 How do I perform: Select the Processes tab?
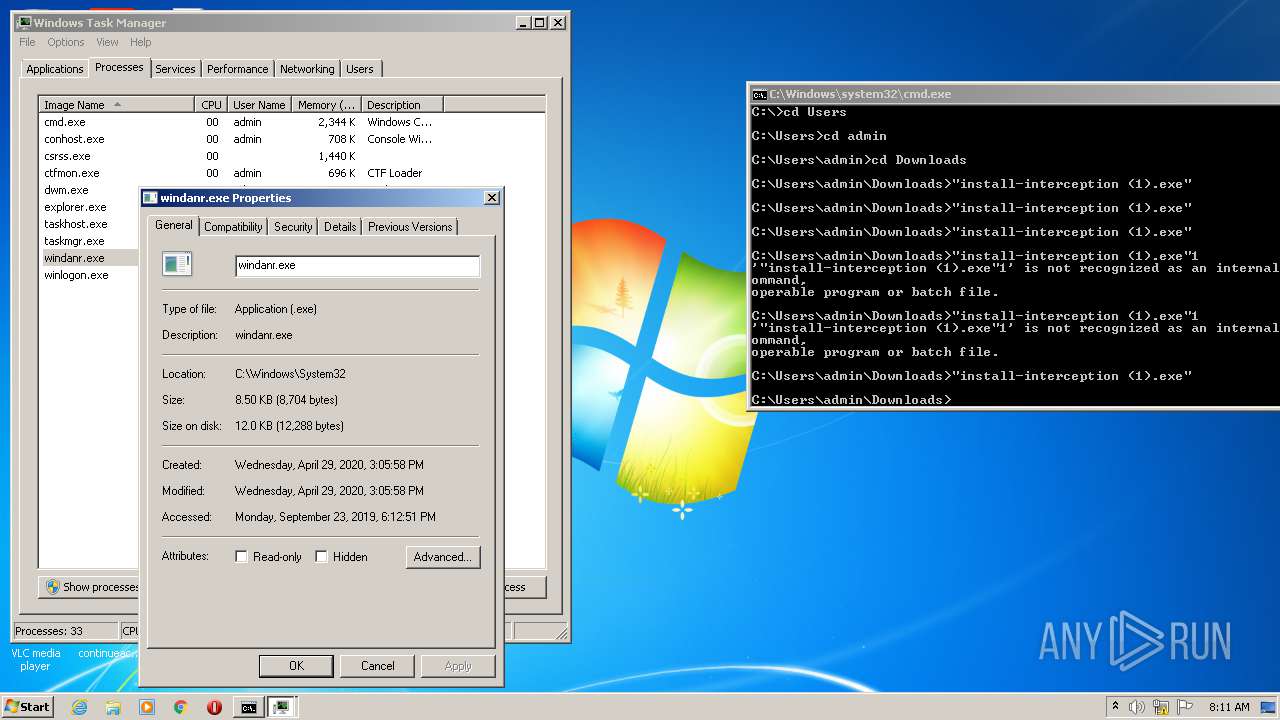pos(119,68)
